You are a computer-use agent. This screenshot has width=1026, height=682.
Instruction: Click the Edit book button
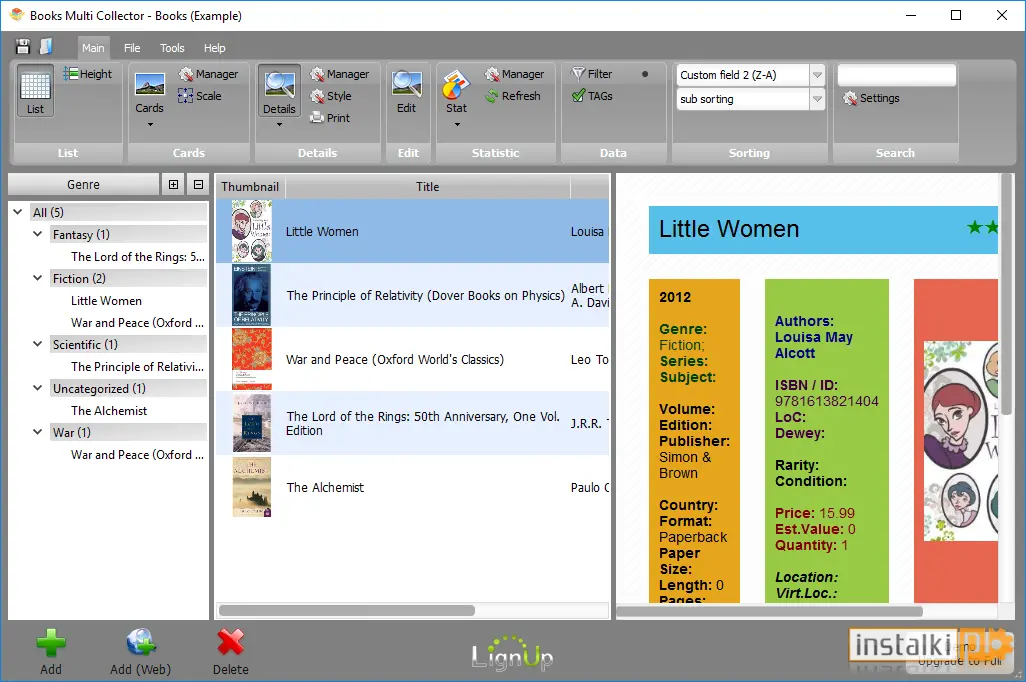406,92
